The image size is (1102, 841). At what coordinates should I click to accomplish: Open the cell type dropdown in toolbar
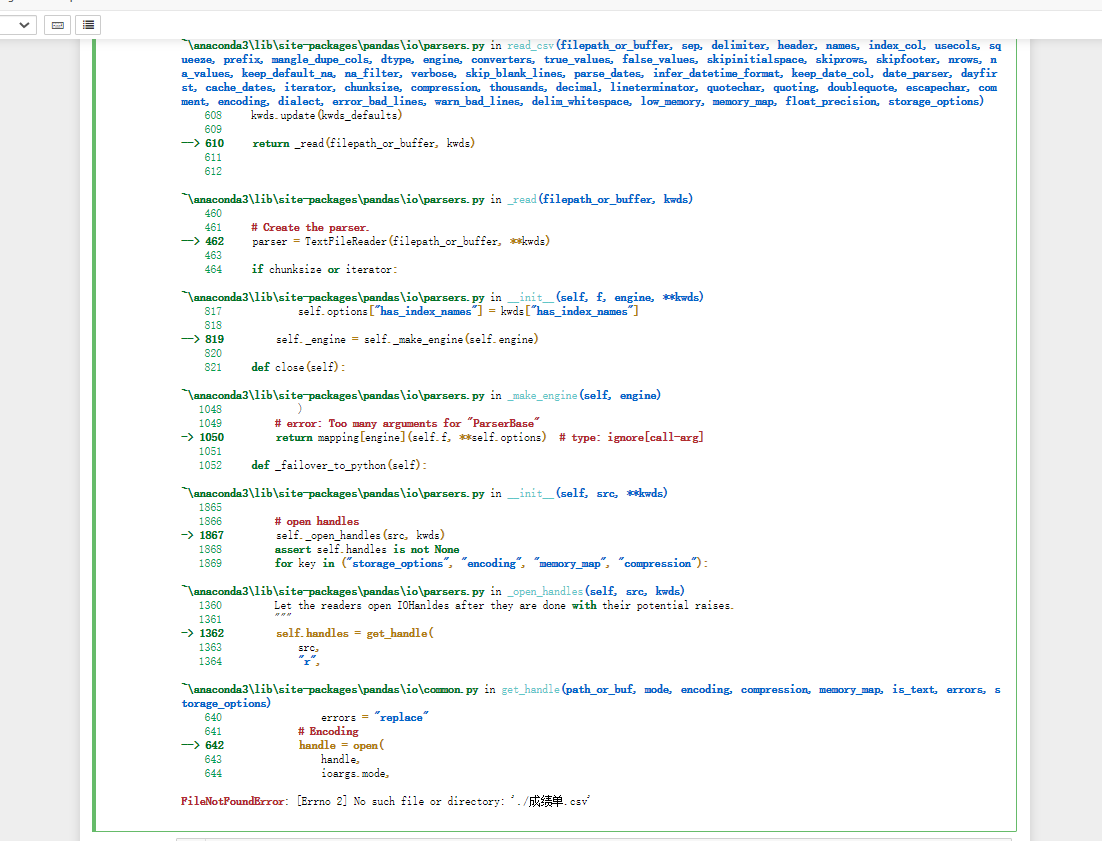[18, 25]
